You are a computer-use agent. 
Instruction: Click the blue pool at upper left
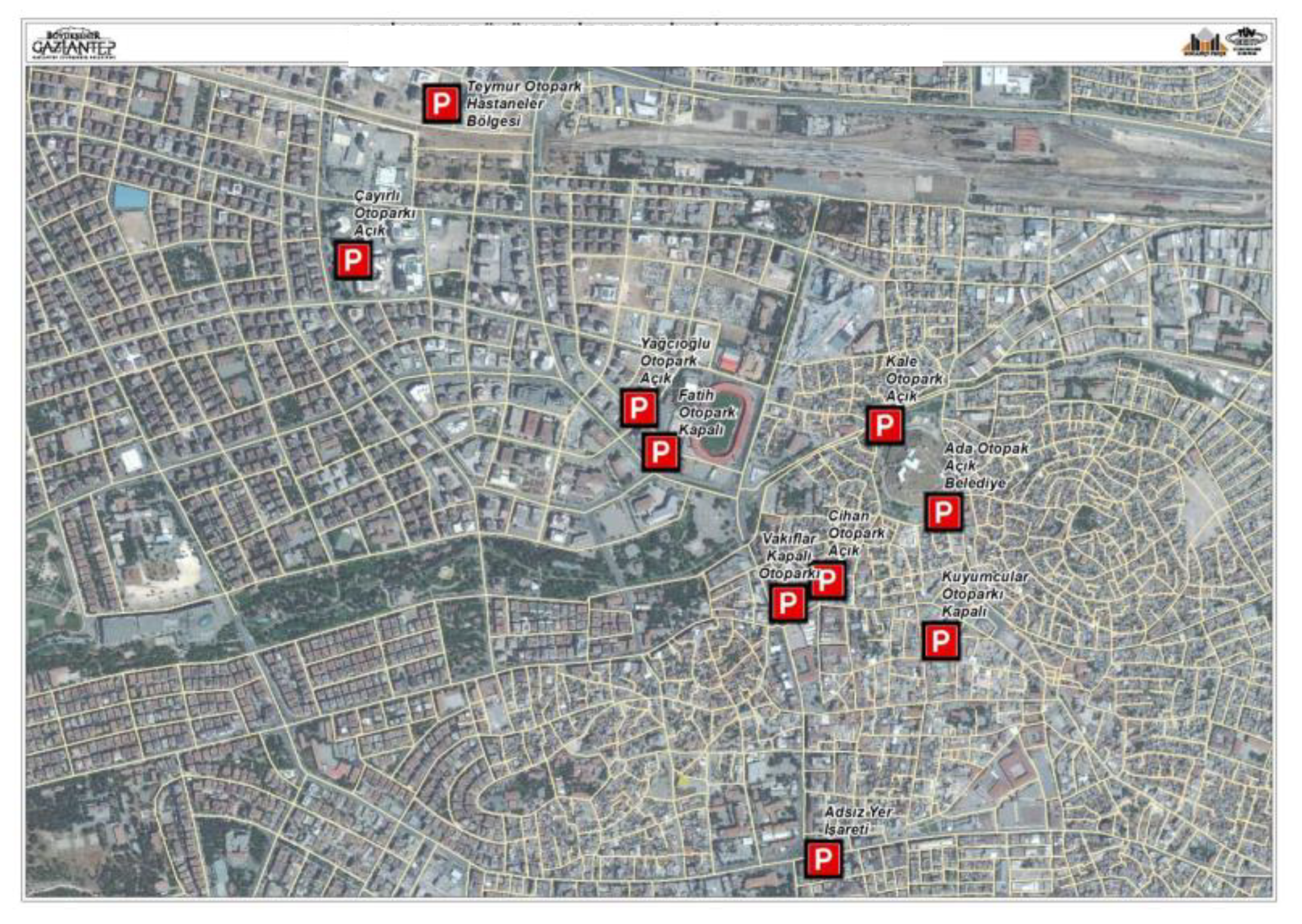coord(131,196)
